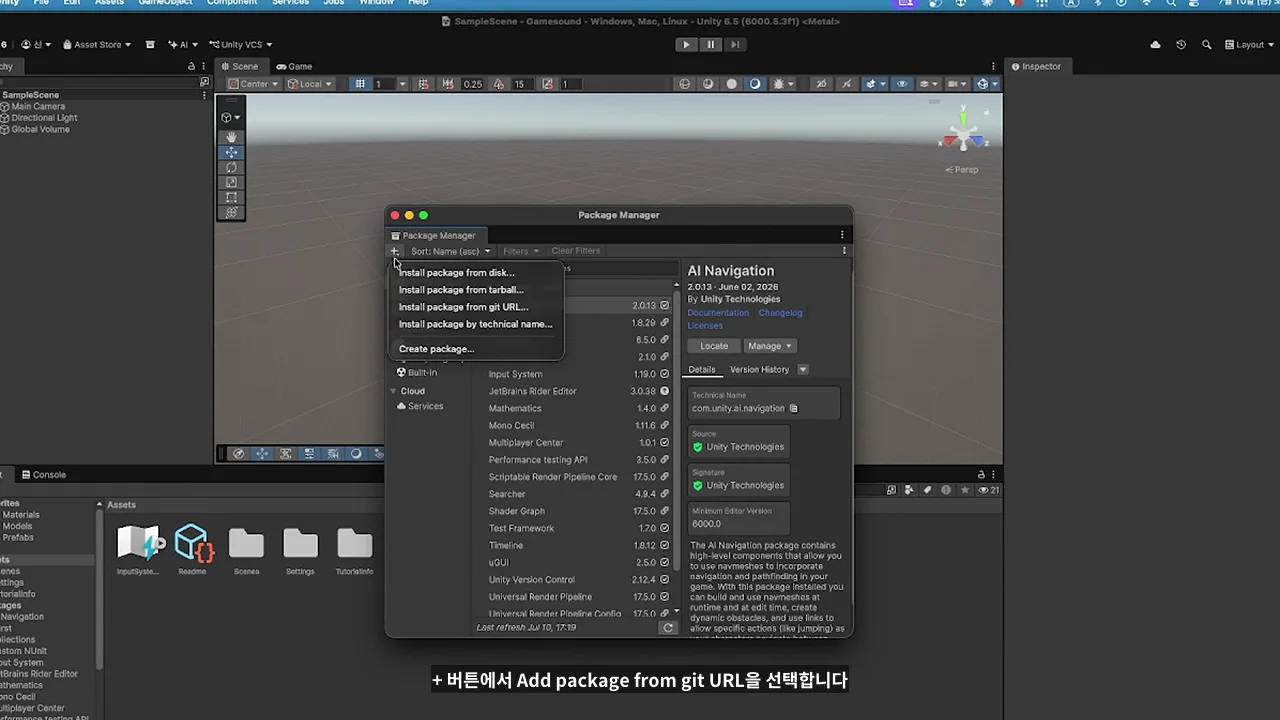This screenshot has width=1280, height=720.
Task: Click the editor search magnifier icon
Action: [1206, 44]
